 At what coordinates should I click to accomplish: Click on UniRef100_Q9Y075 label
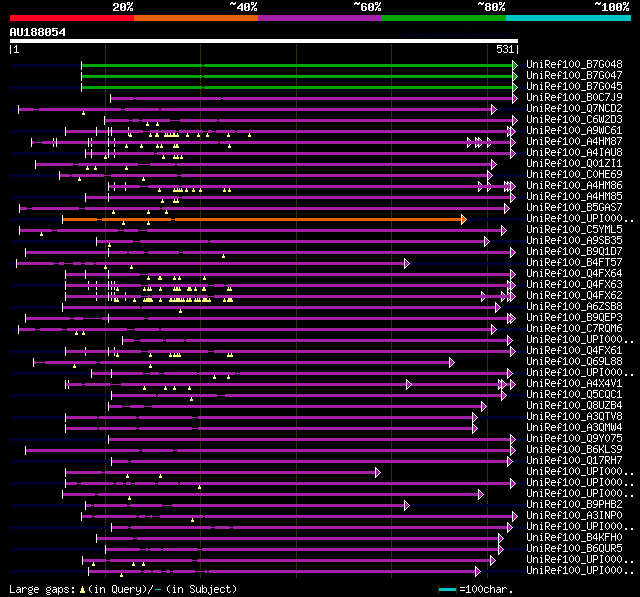pyautogui.click(x=574, y=439)
